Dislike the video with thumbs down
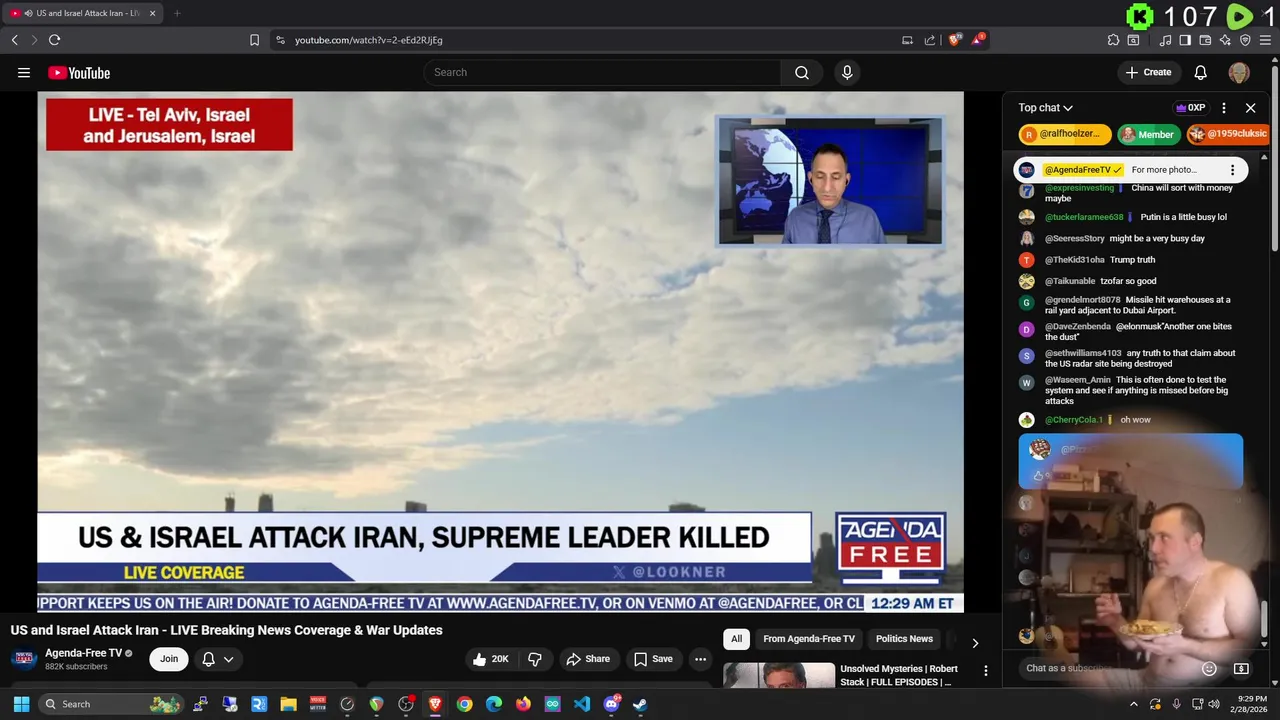This screenshot has height=720, width=1280. pos(535,659)
